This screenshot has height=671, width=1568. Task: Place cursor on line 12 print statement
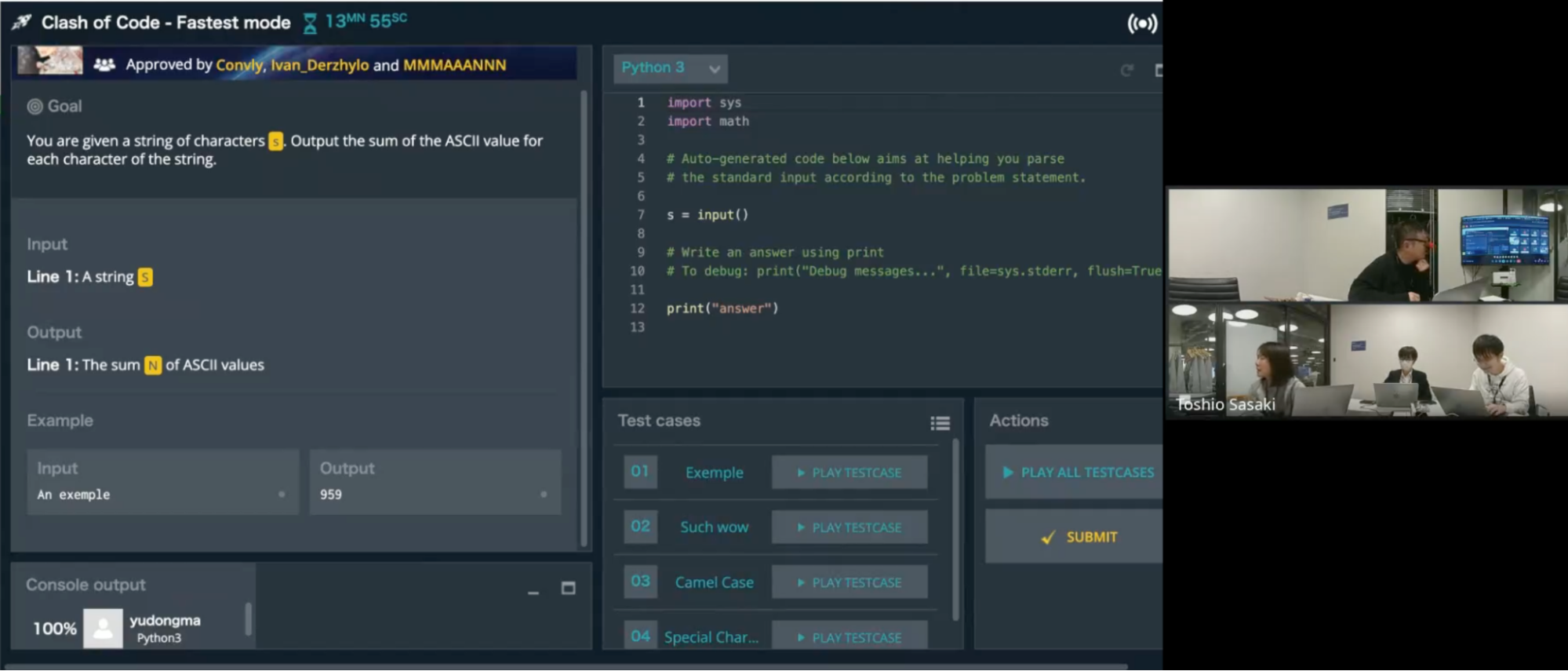722,308
